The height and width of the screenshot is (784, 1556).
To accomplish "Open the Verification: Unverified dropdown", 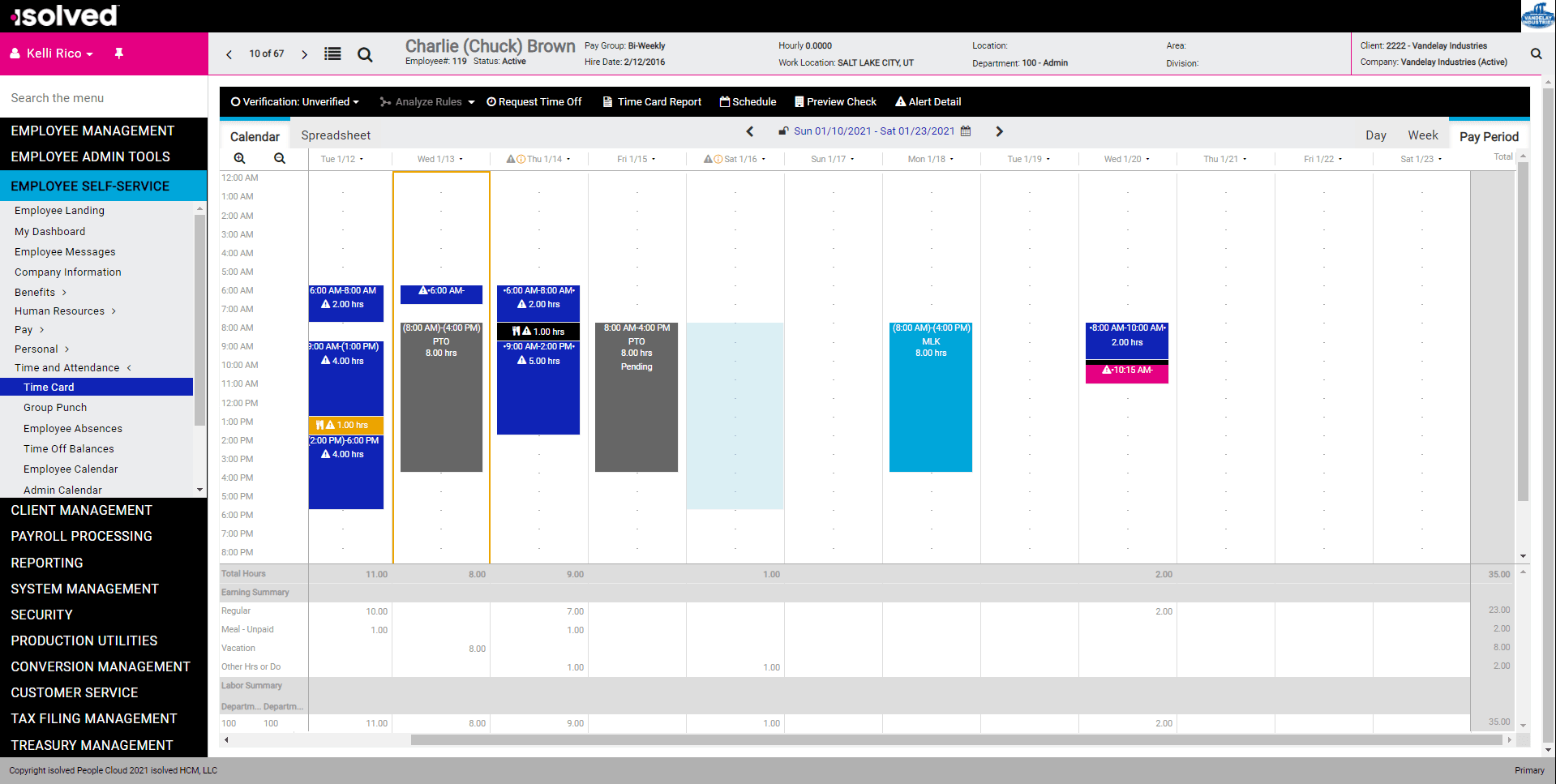I will (x=295, y=101).
